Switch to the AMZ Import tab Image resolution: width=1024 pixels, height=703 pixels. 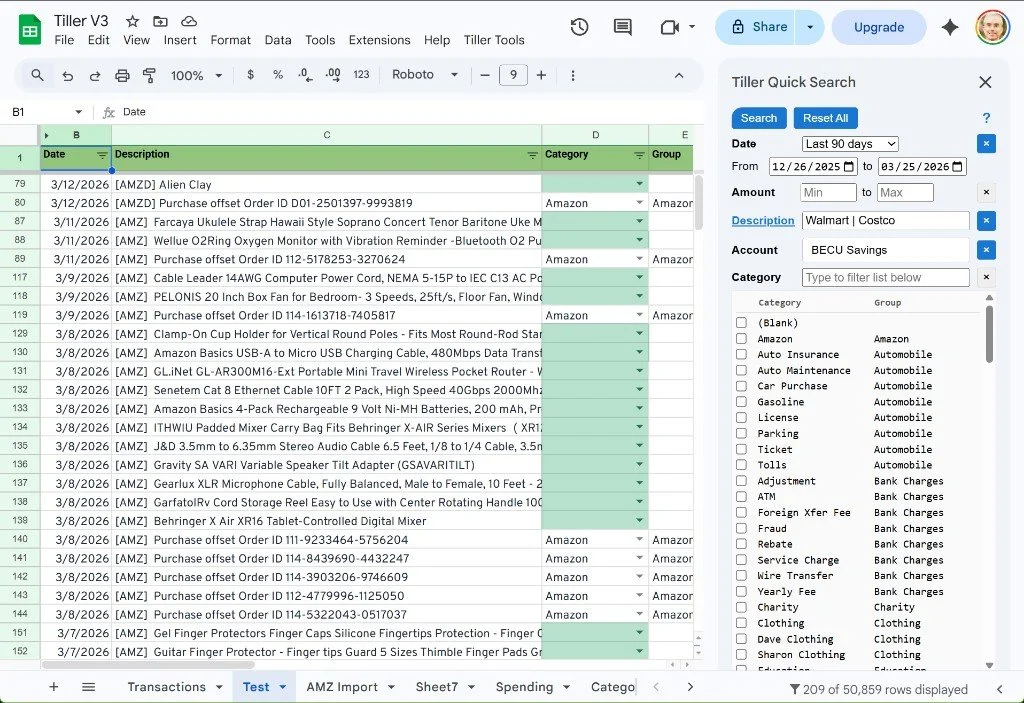(342, 687)
